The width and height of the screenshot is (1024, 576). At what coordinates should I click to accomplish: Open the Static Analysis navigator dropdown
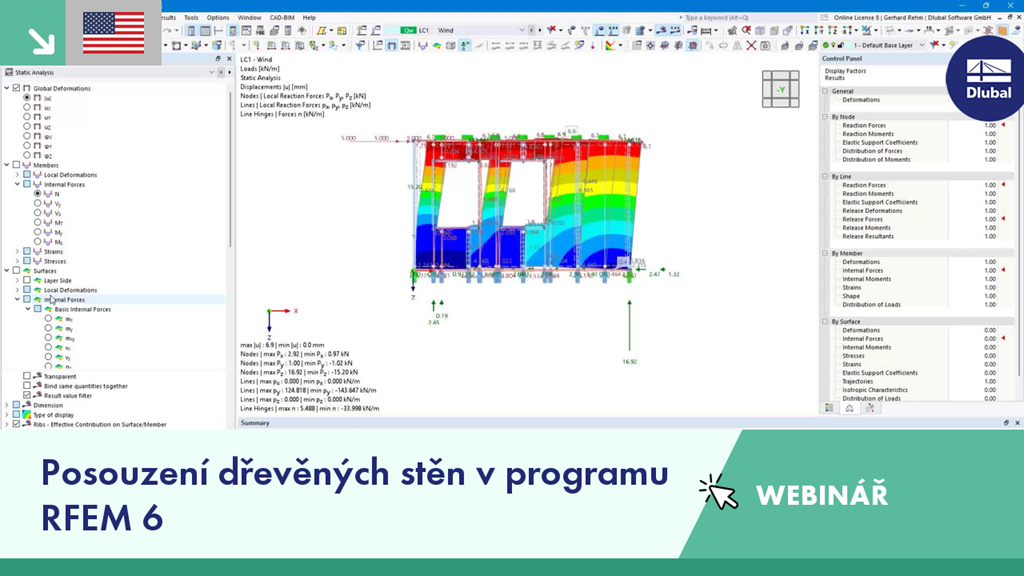(211, 72)
